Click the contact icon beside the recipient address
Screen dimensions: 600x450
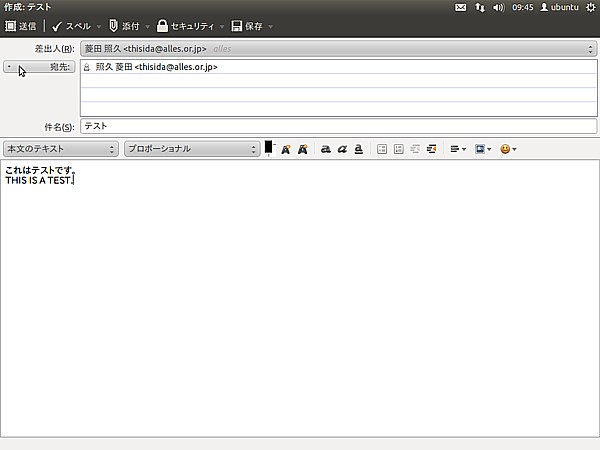coord(87,67)
